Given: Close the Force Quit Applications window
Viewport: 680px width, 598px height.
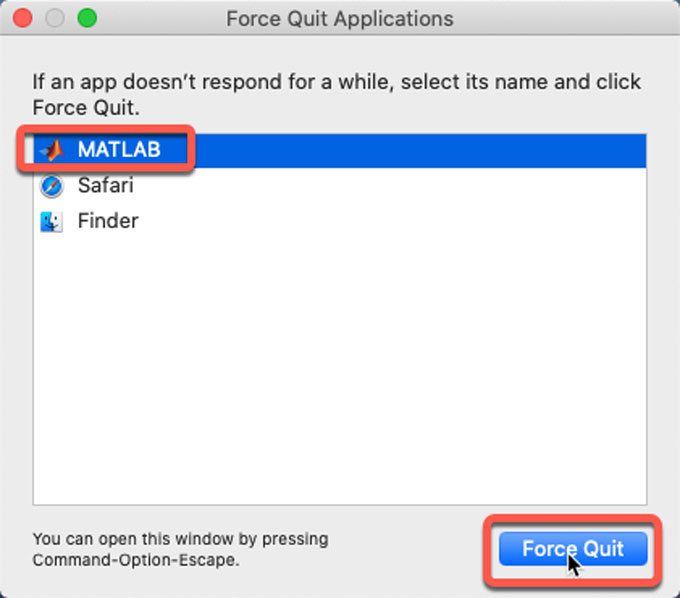Looking at the screenshot, I should [23, 18].
